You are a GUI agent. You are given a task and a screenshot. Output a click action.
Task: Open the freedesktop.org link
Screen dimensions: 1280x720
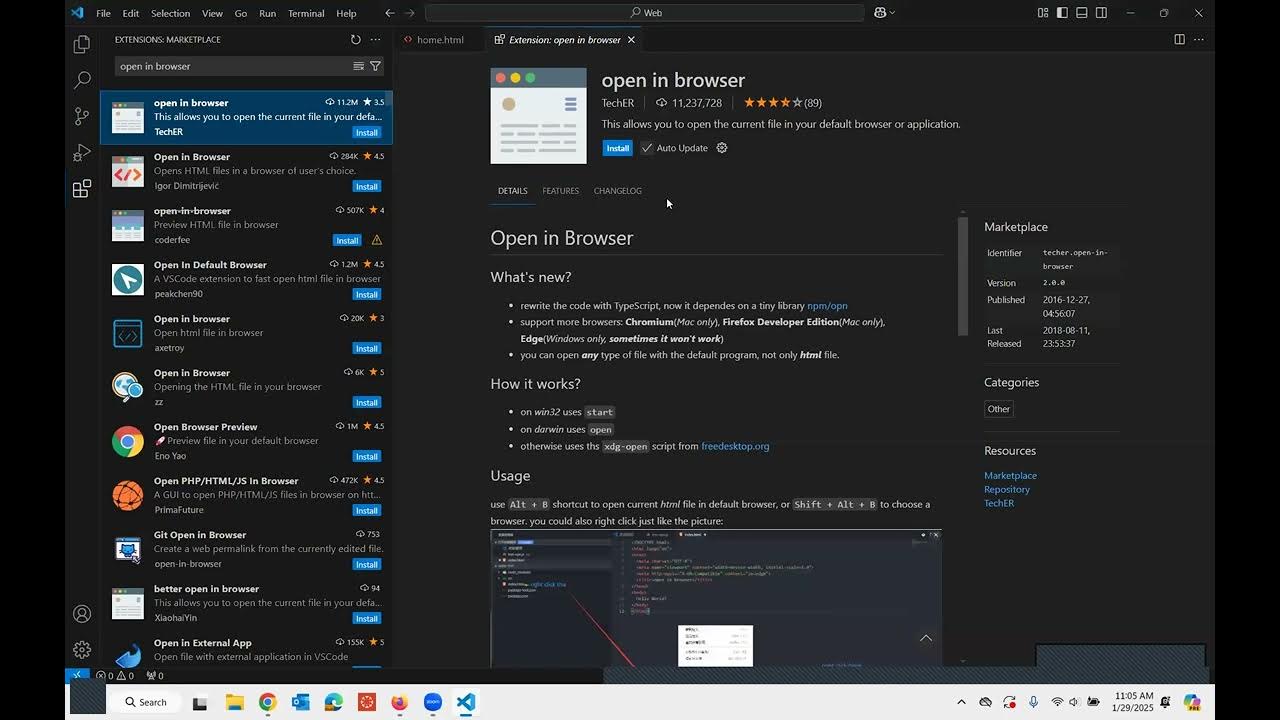click(735, 446)
